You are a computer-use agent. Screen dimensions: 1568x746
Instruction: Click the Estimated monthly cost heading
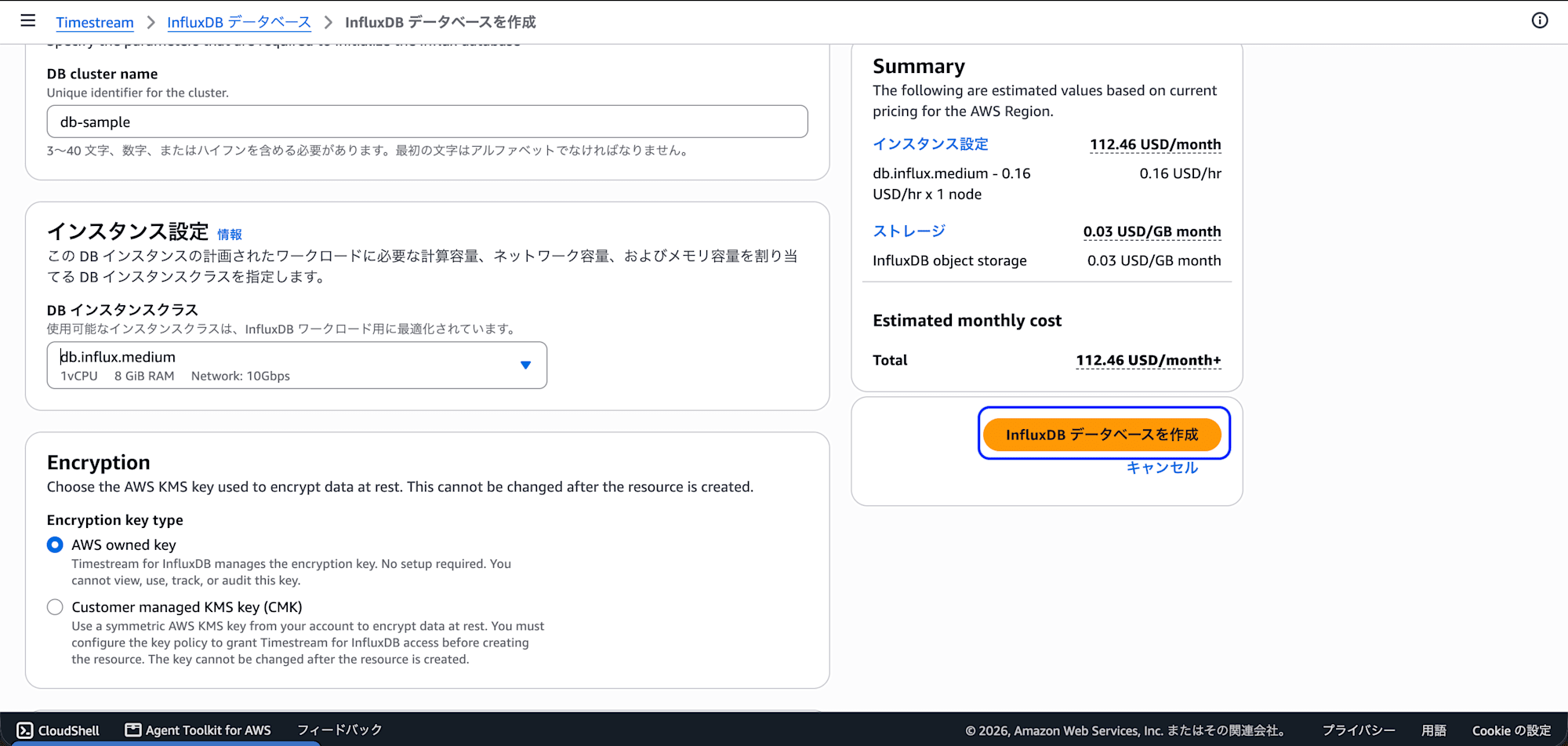point(967,320)
